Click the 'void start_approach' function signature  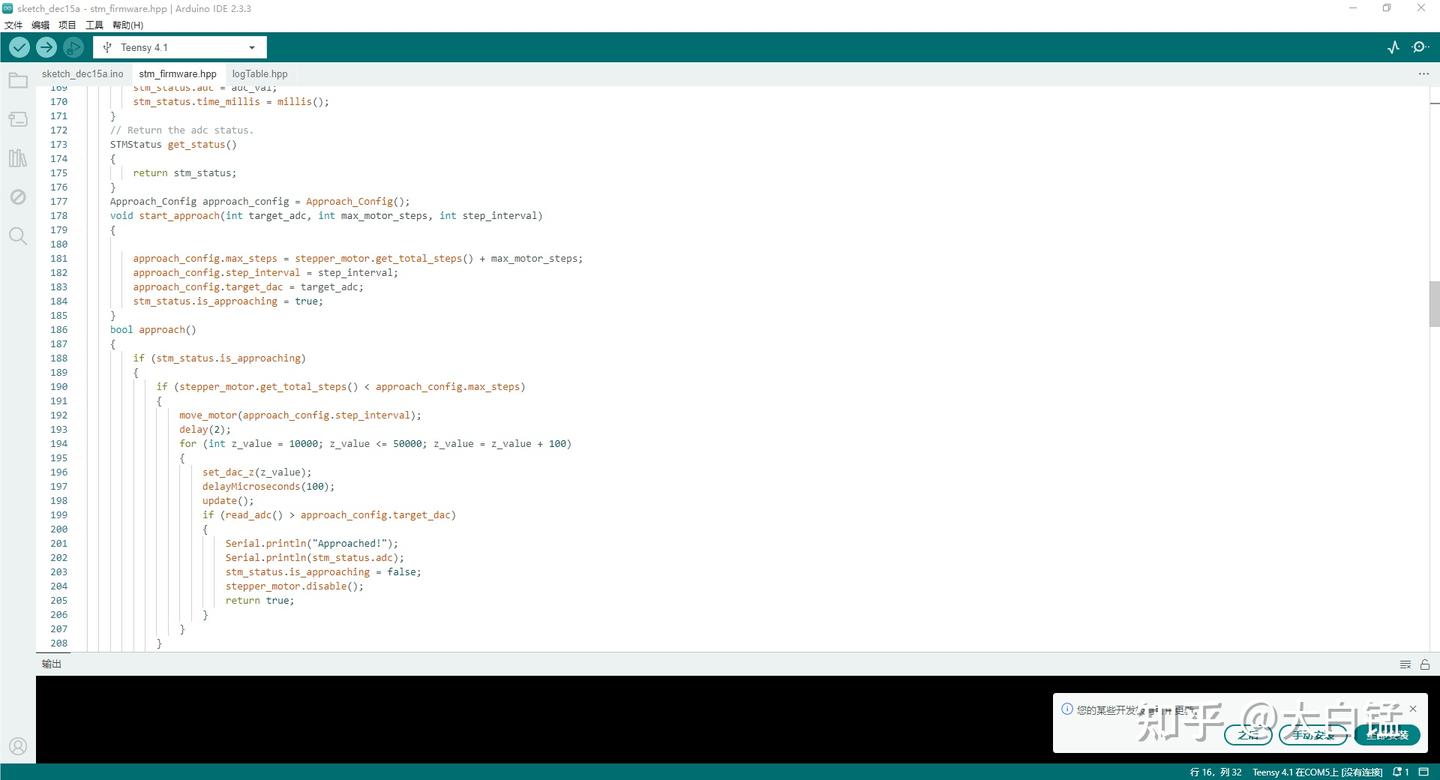327,216
